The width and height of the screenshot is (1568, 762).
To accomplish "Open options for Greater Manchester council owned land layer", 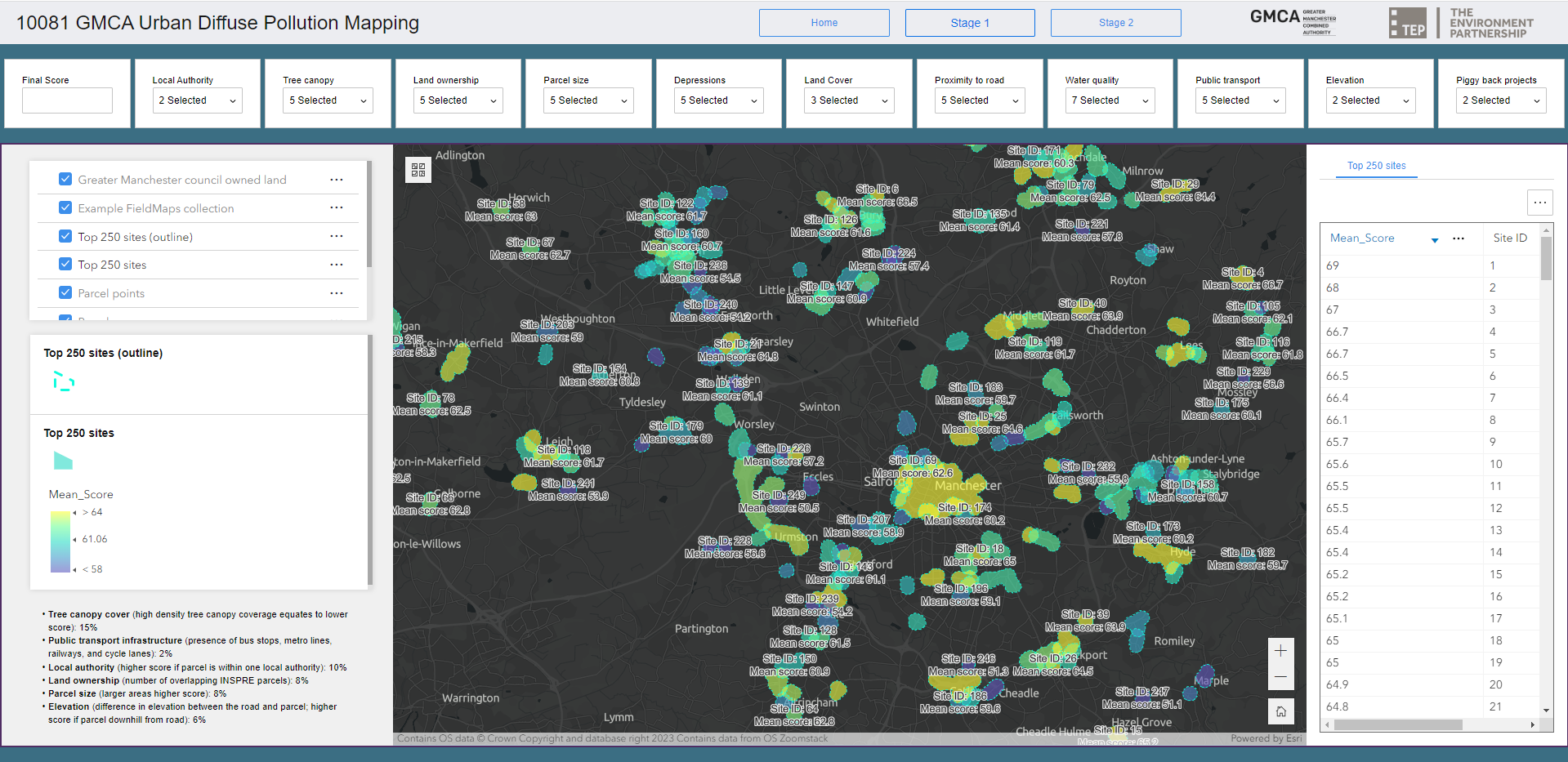I will click(336, 180).
